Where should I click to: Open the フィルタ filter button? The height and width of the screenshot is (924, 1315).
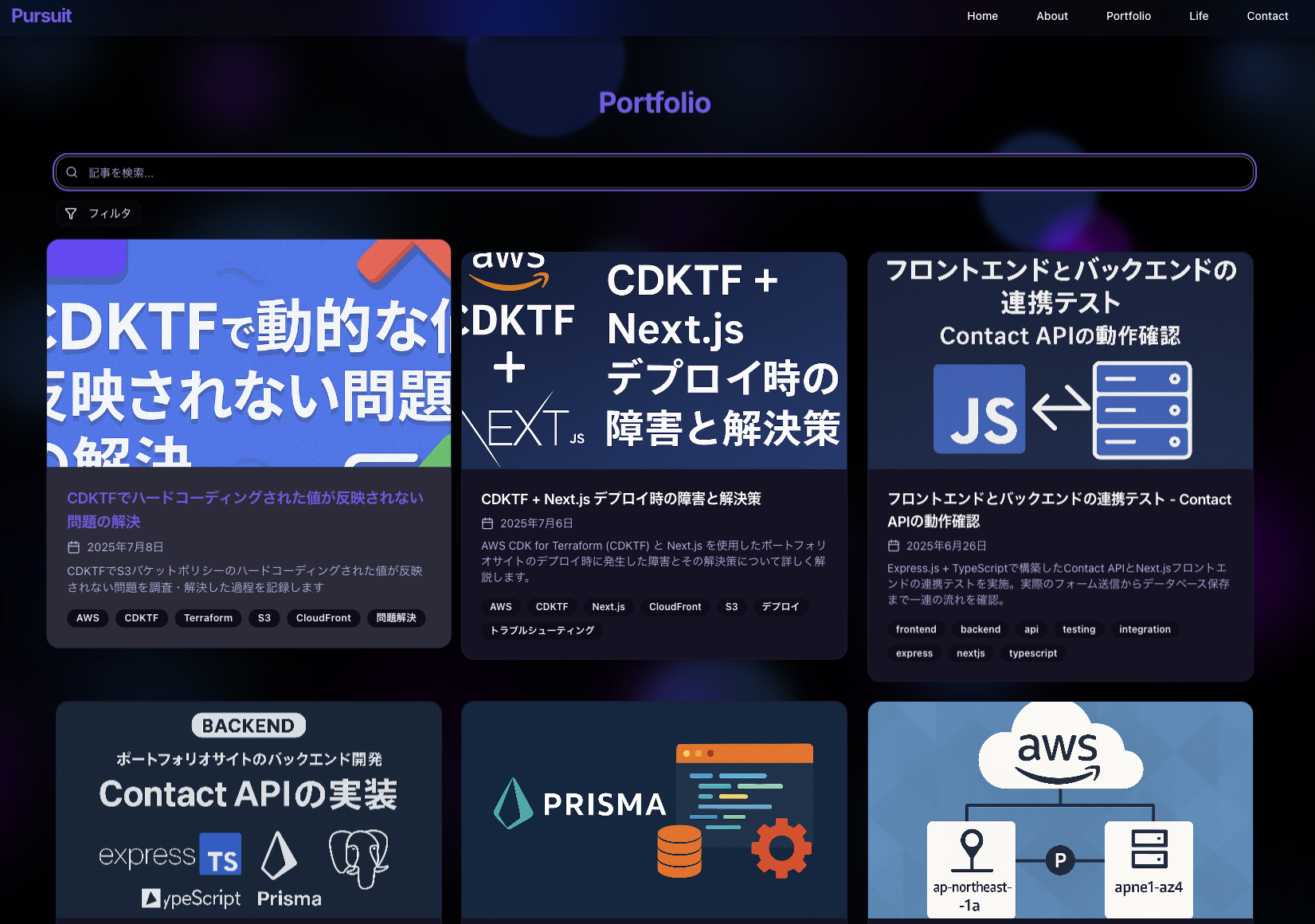98,213
